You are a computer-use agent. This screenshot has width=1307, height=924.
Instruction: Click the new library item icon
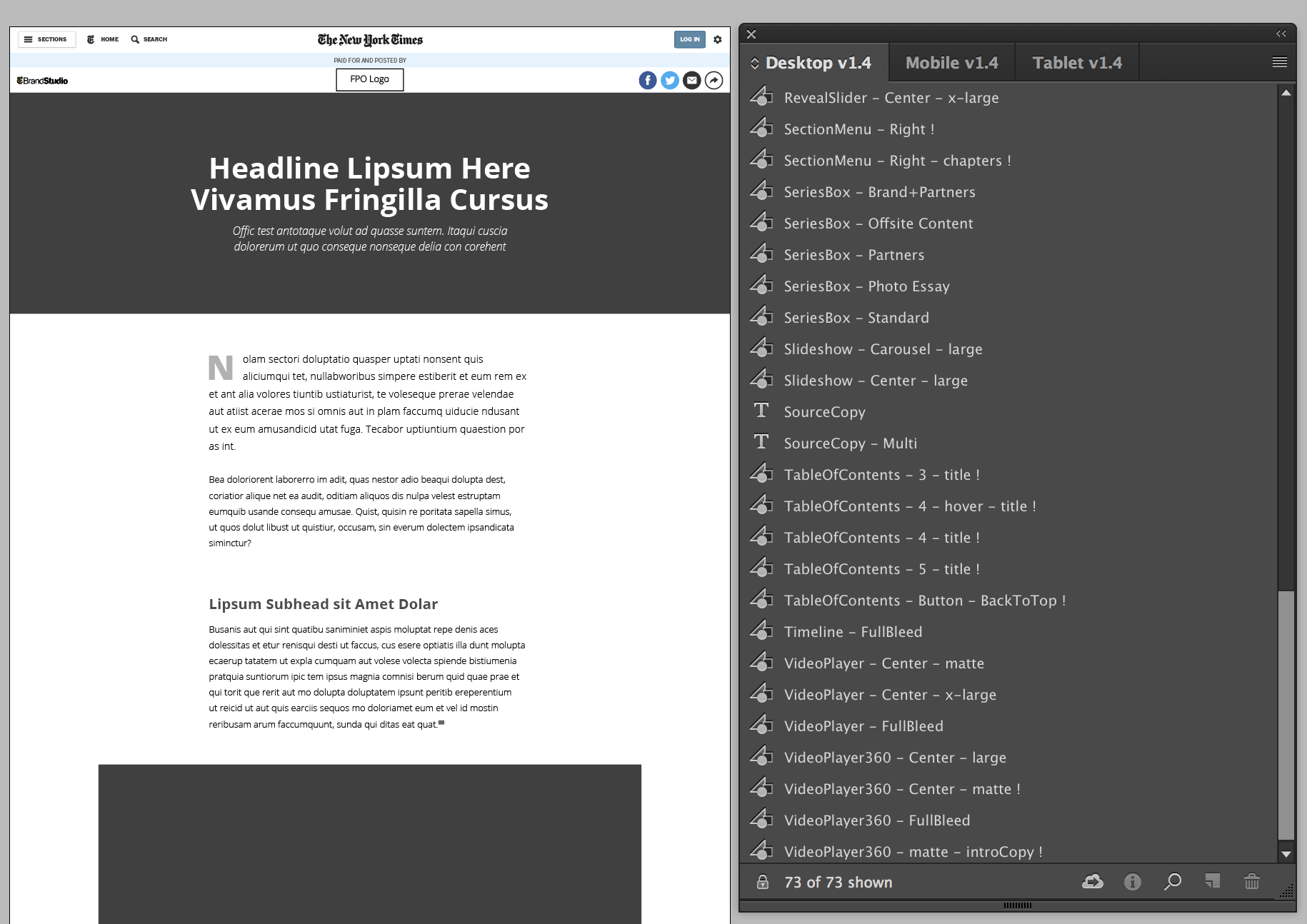click(x=1213, y=881)
